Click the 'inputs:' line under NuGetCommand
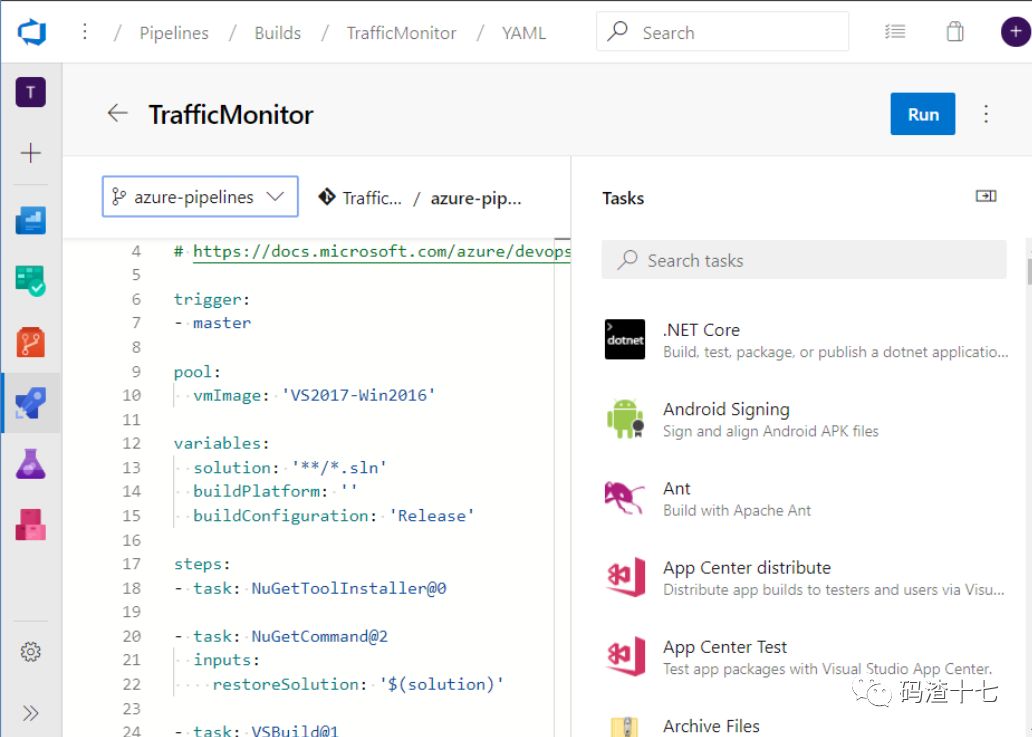This screenshot has width=1032, height=737. click(x=226, y=659)
